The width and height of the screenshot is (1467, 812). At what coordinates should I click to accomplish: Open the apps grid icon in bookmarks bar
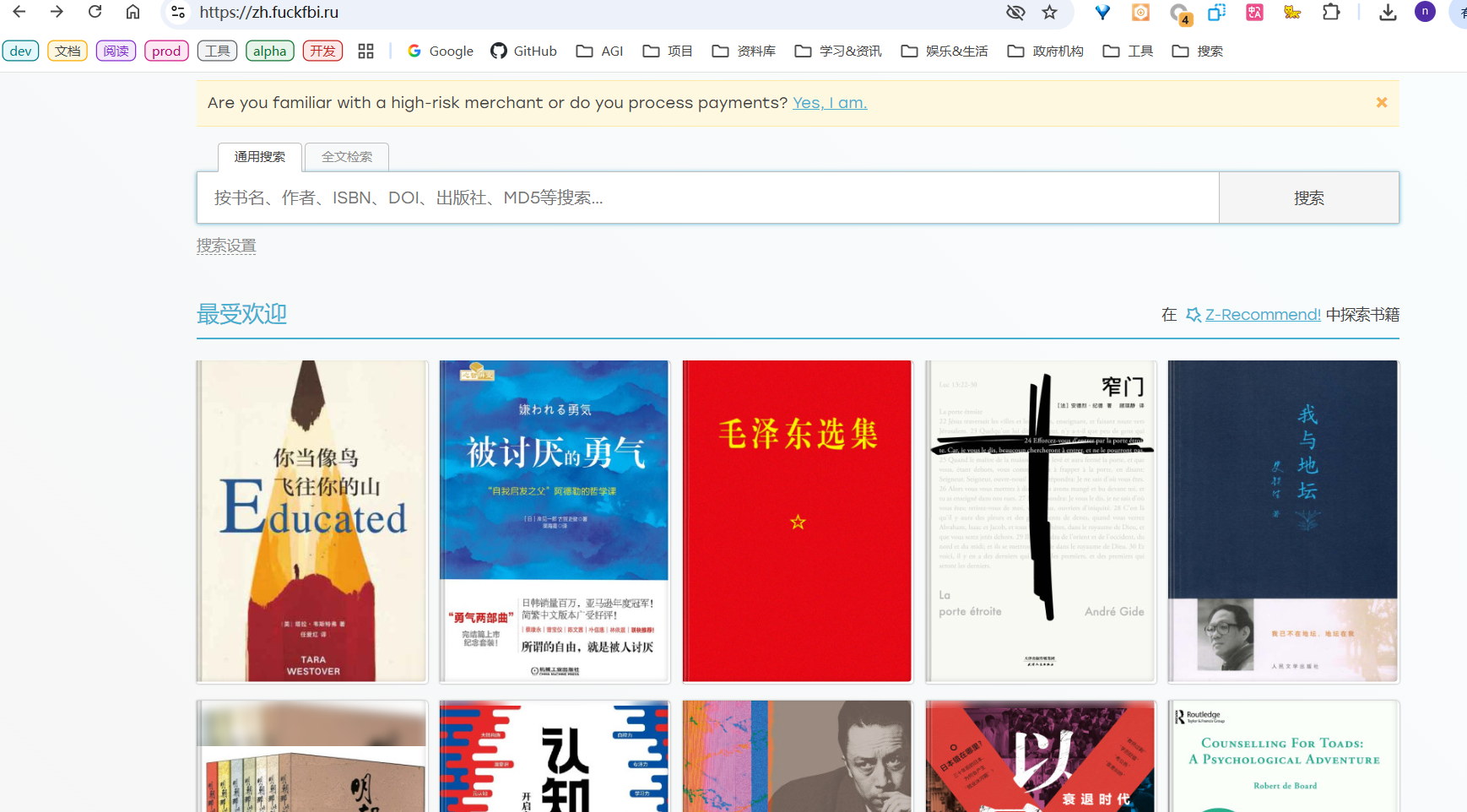[365, 51]
